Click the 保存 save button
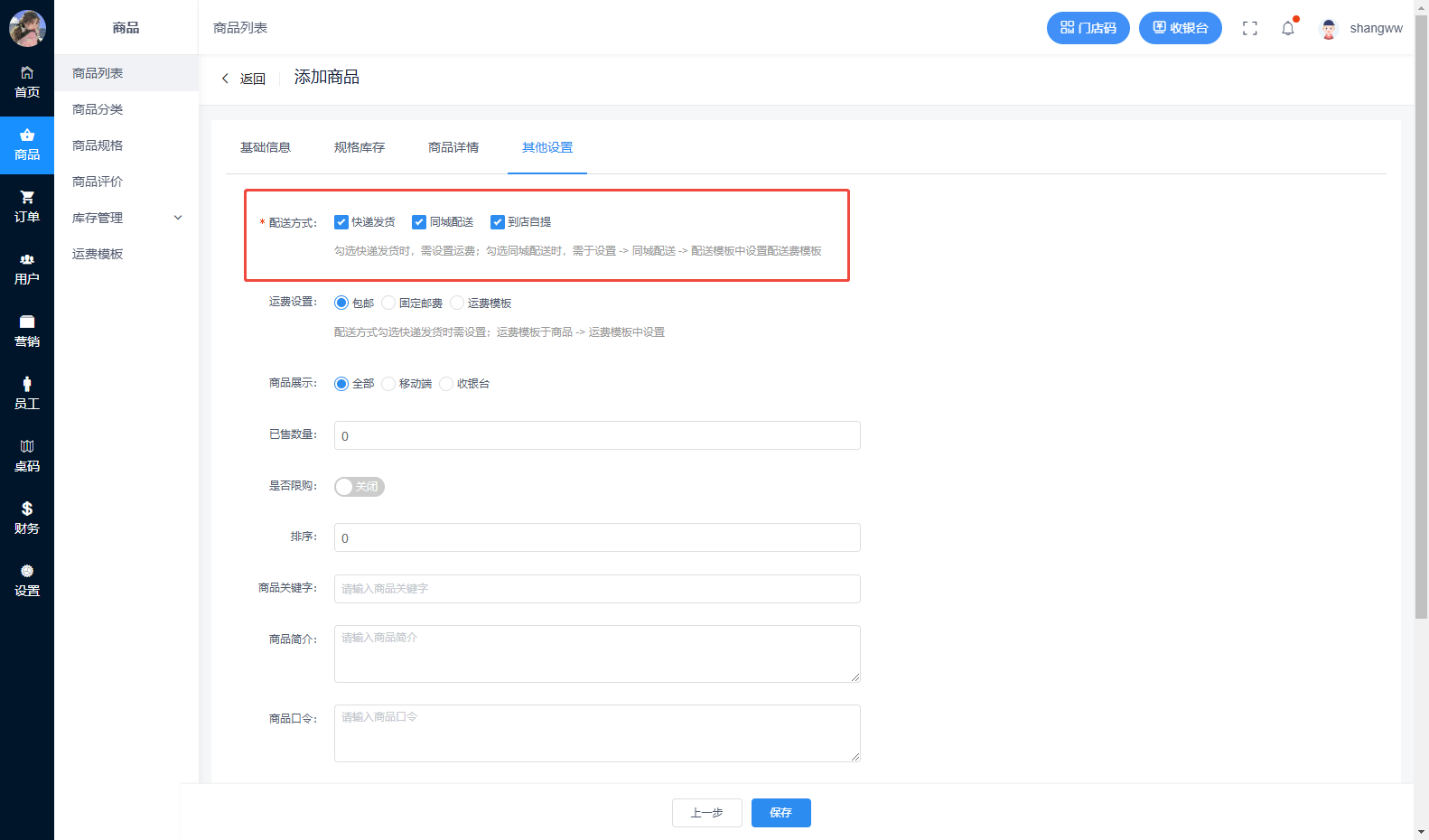Image resolution: width=1429 pixels, height=840 pixels. coord(780,813)
